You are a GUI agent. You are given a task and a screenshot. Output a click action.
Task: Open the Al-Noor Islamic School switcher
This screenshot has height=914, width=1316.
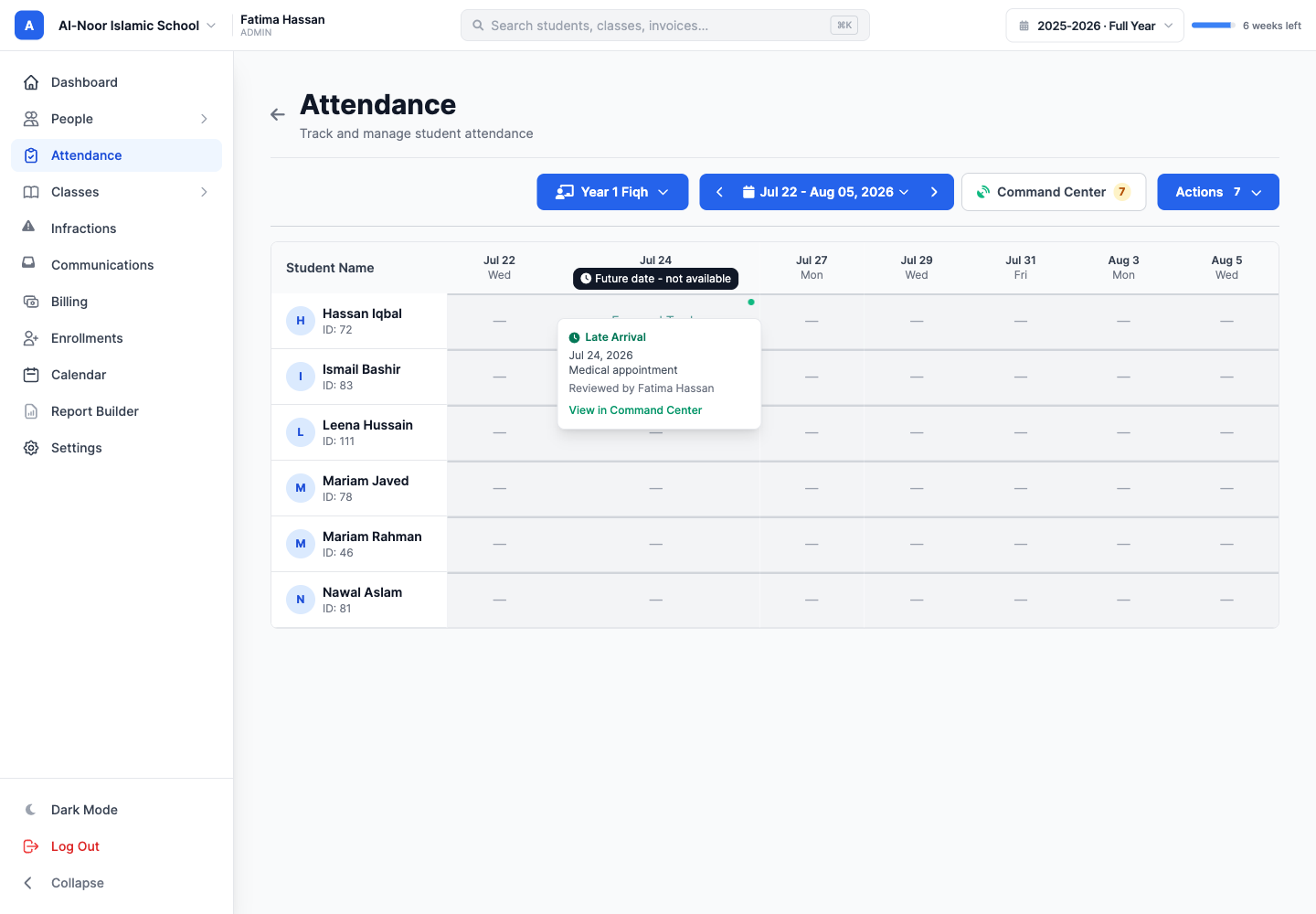[x=137, y=26]
